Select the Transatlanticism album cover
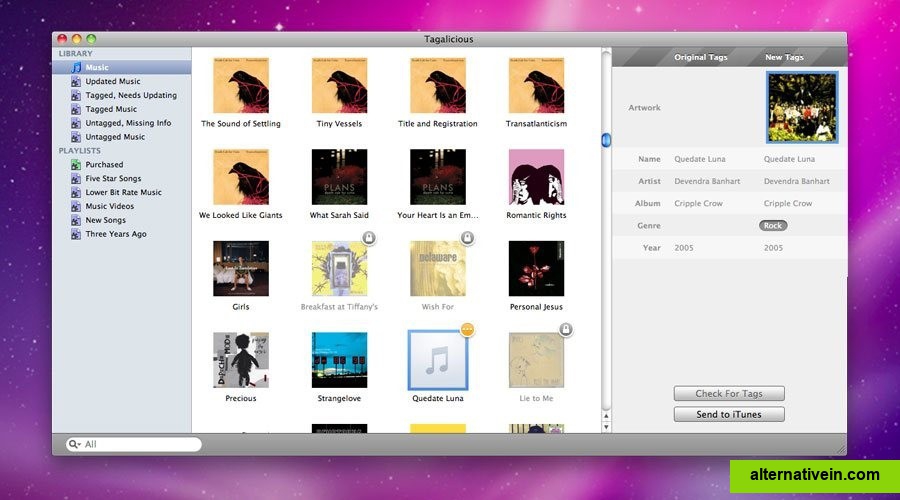The width and height of the screenshot is (900, 500). coord(536,86)
